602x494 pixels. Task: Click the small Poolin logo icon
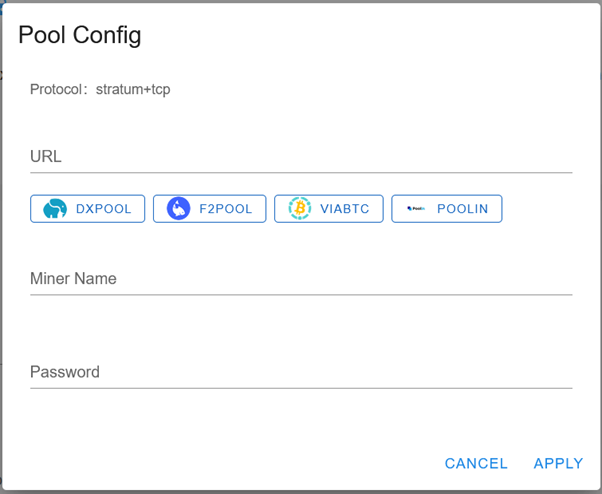coord(416,208)
